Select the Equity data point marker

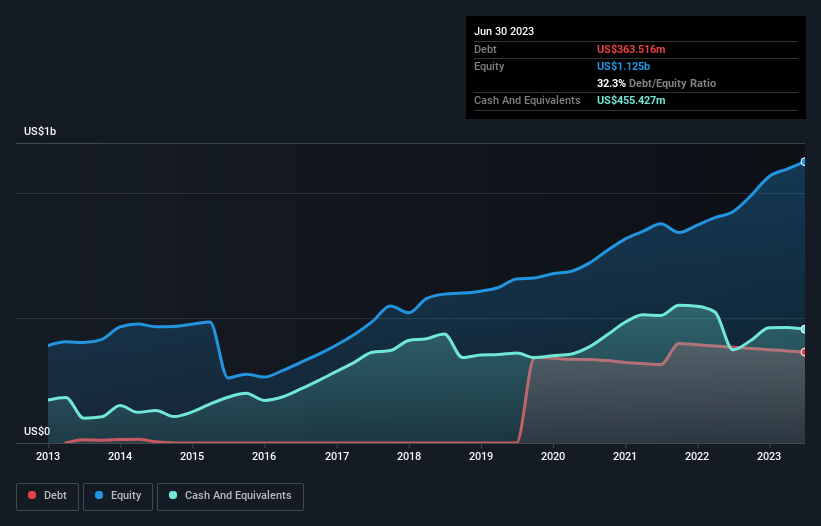point(804,162)
